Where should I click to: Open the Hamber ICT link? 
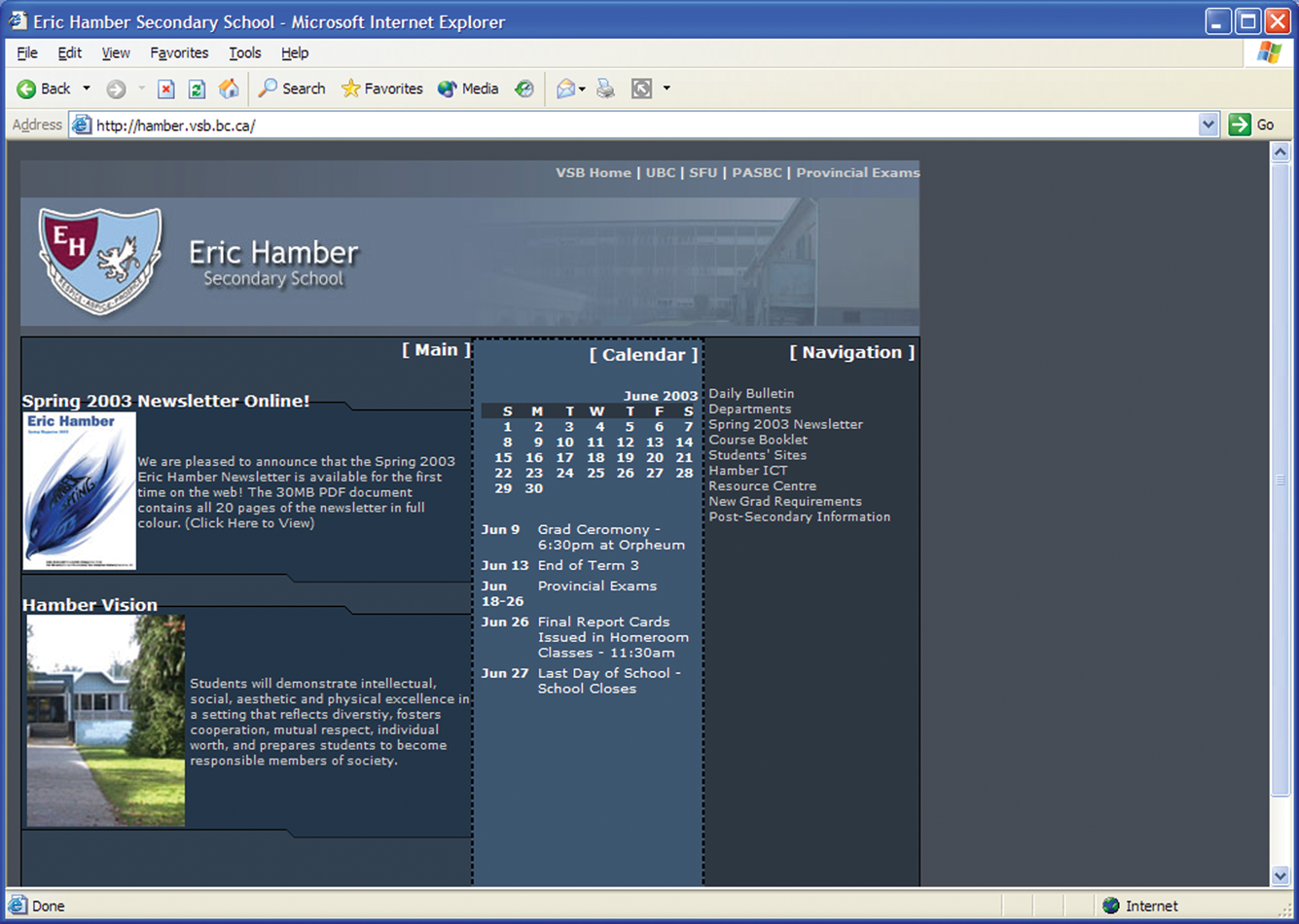click(748, 471)
